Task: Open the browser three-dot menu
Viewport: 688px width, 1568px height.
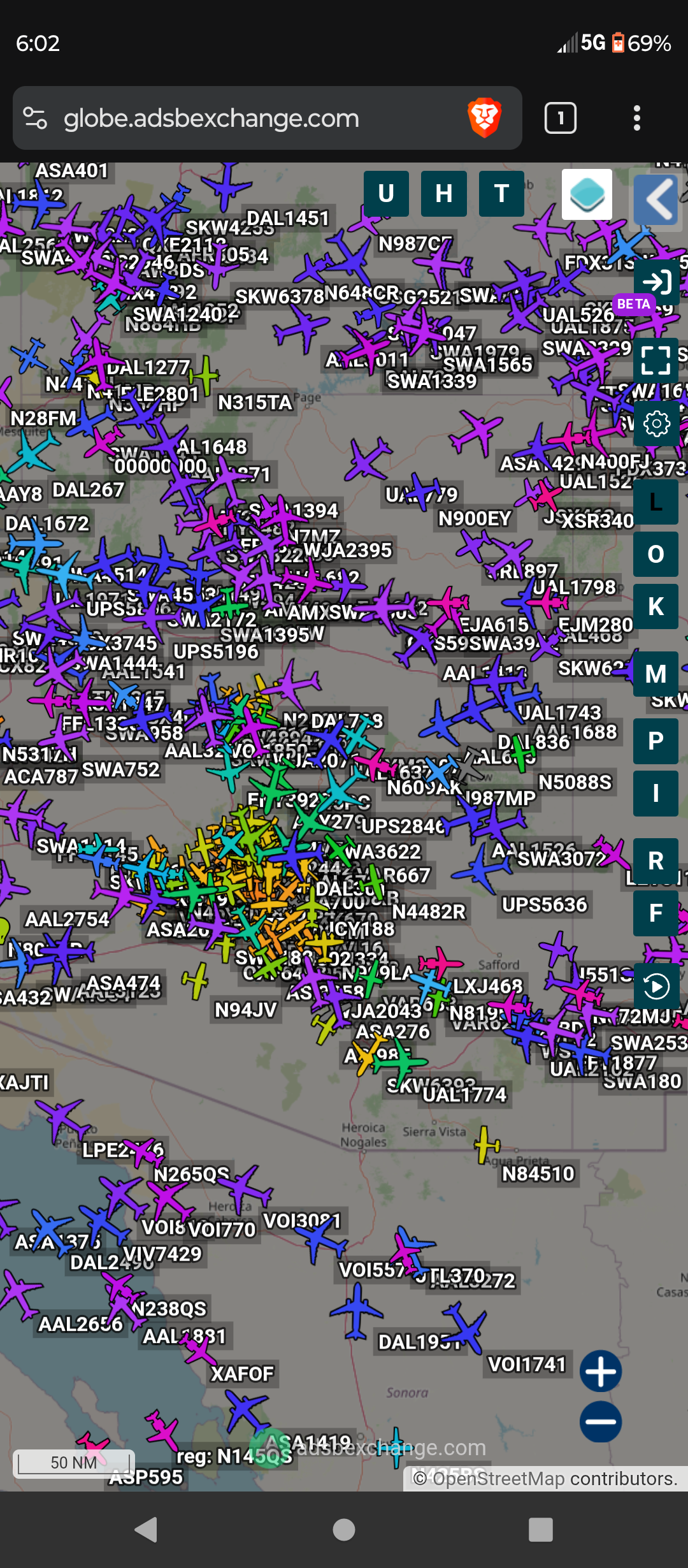Action: point(636,118)
